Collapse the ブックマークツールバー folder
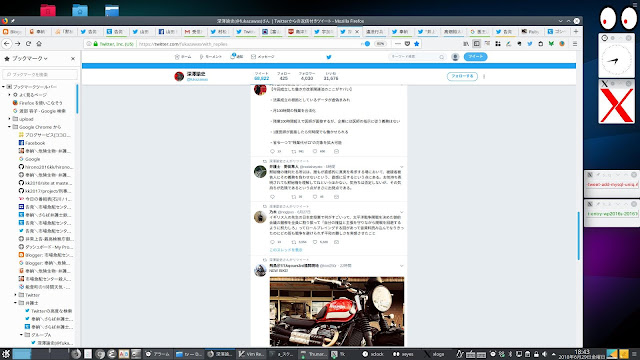Image resolution: width=640 pixels, height=360 pixels. click(x=3, y=87)
